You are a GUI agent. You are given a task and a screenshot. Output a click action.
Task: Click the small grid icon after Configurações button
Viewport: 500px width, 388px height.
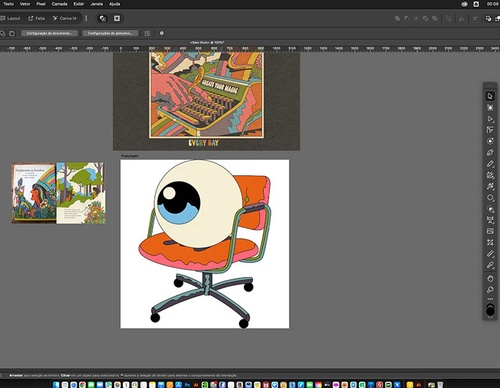(x=147, y=33)
